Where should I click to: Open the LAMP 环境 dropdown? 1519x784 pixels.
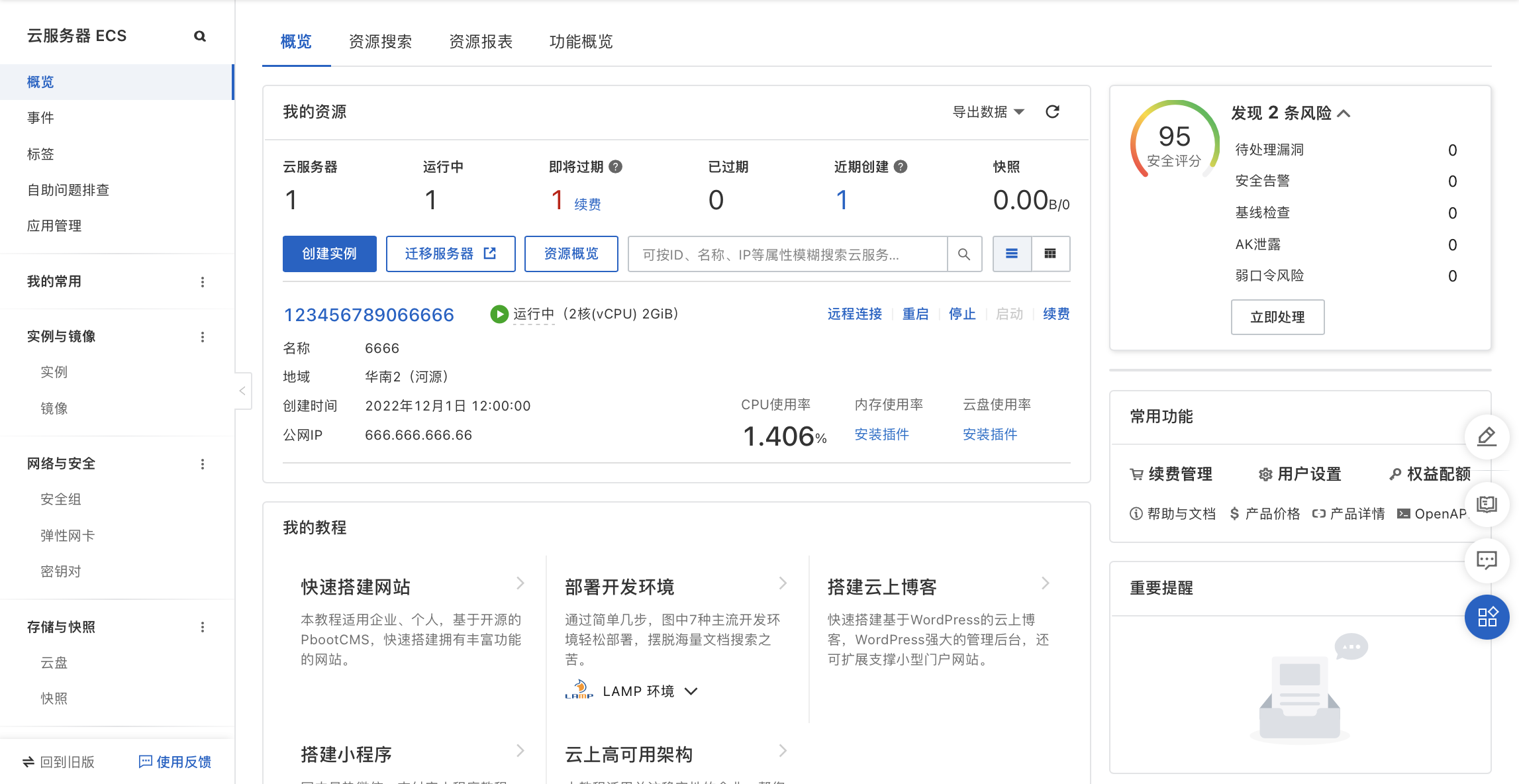tap(691, 691)
